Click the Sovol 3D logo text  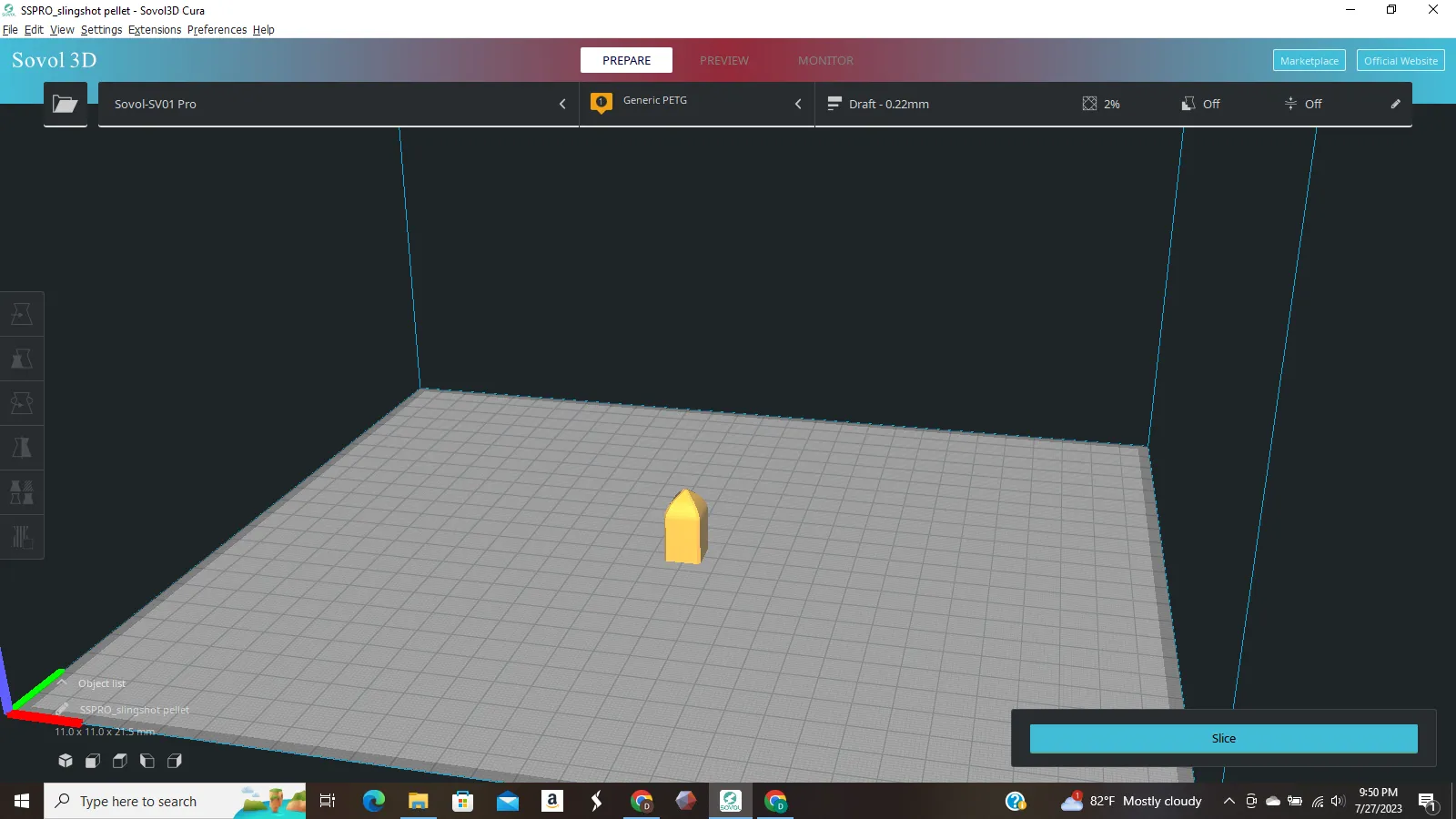point(54,60)
